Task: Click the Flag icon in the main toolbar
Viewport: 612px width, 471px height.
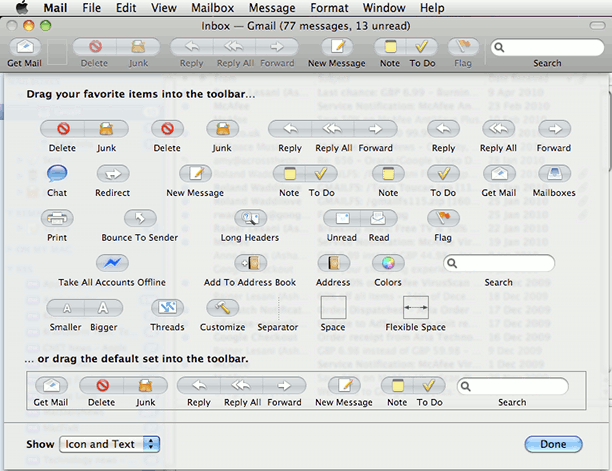Action: pos(463,47)
